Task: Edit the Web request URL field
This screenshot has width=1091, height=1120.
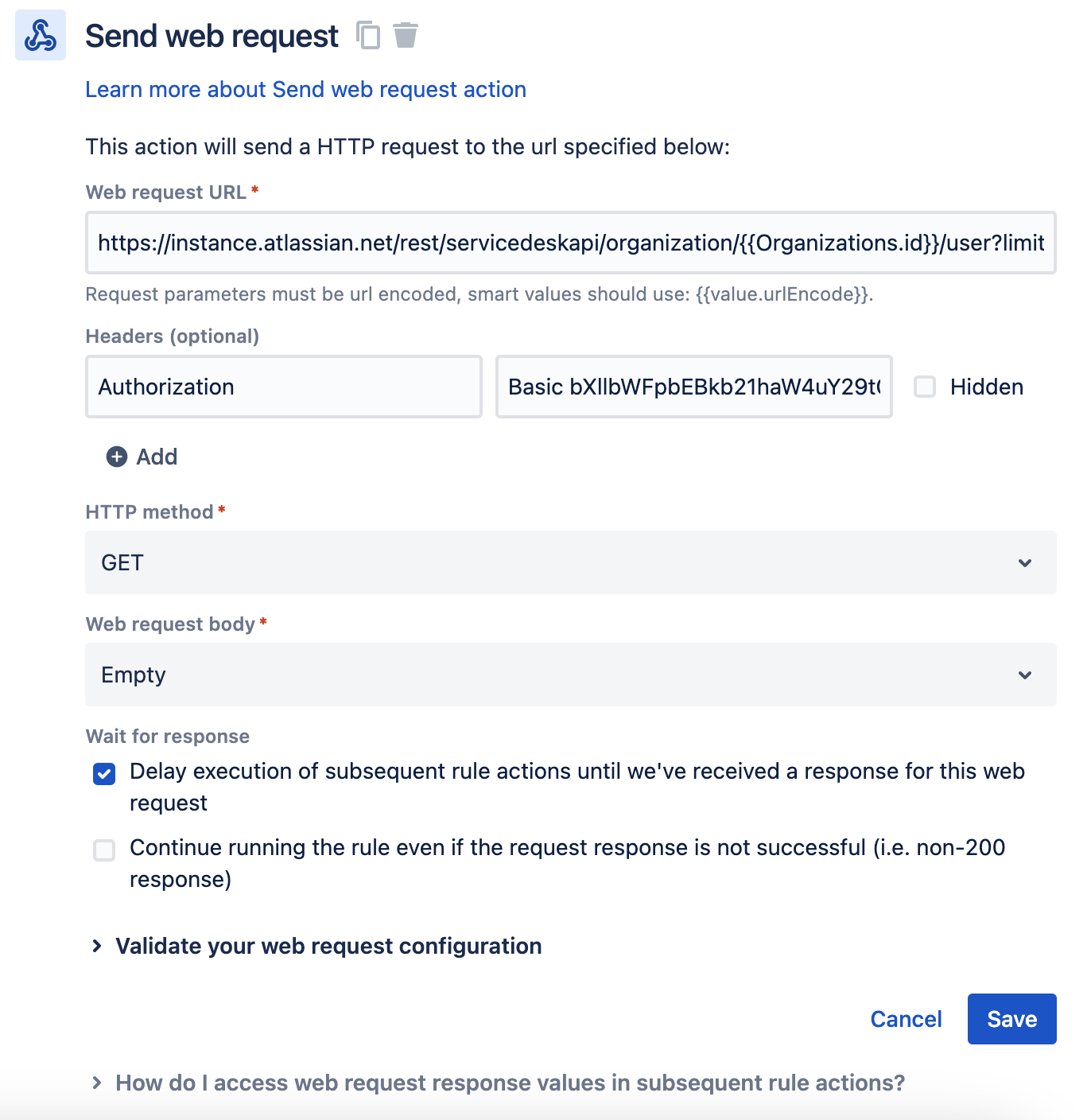Action: click(571, 243)
